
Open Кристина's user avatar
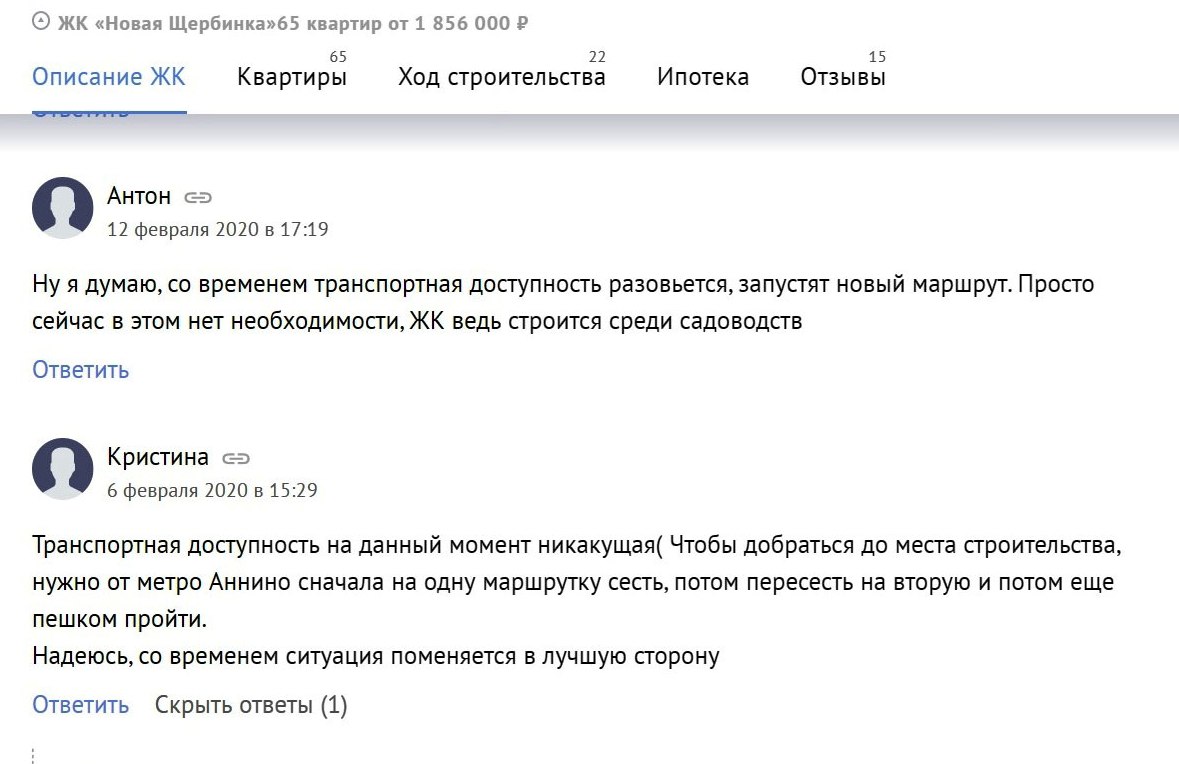[x=62, y=468]
